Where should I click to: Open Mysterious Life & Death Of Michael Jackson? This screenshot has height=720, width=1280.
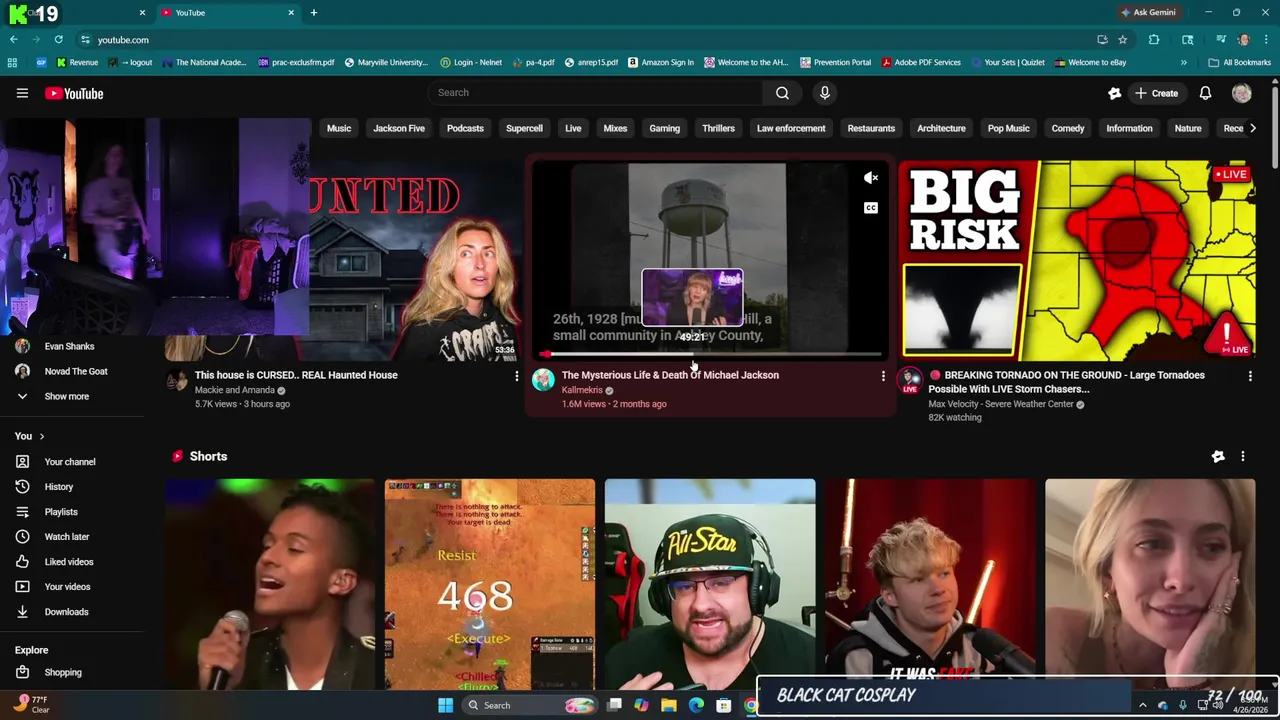tap(670, 375)
